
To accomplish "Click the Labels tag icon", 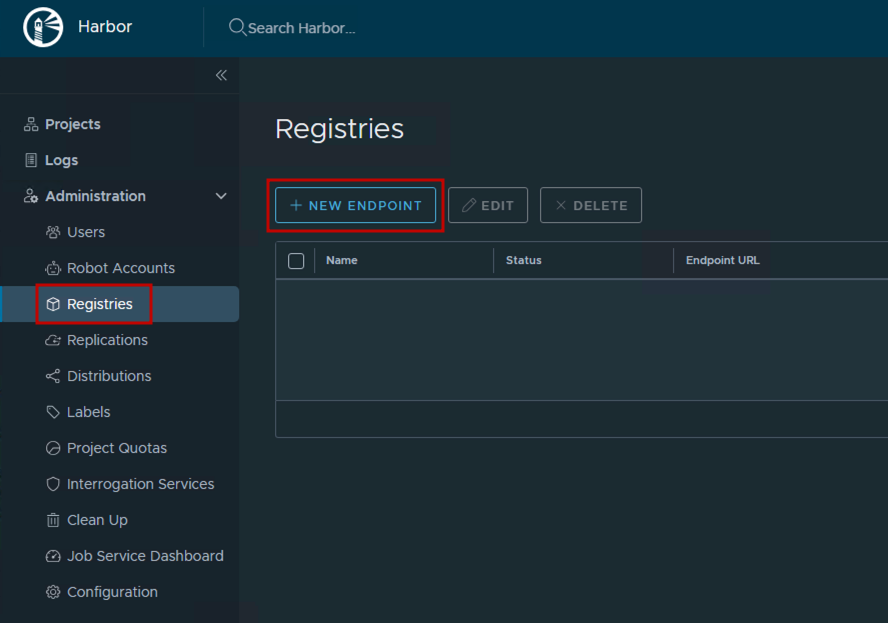I will [x=53, y=412].
